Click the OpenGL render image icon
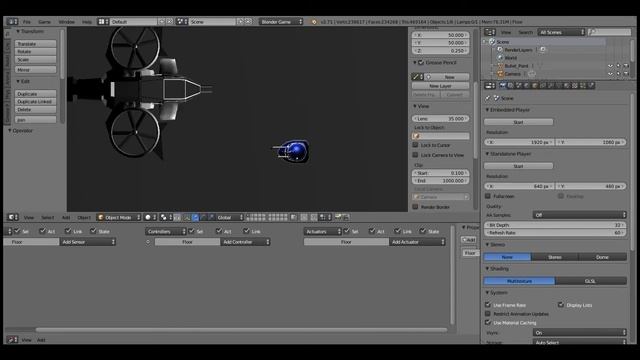This screenshot has height=360, width=640. pos(338,217)
